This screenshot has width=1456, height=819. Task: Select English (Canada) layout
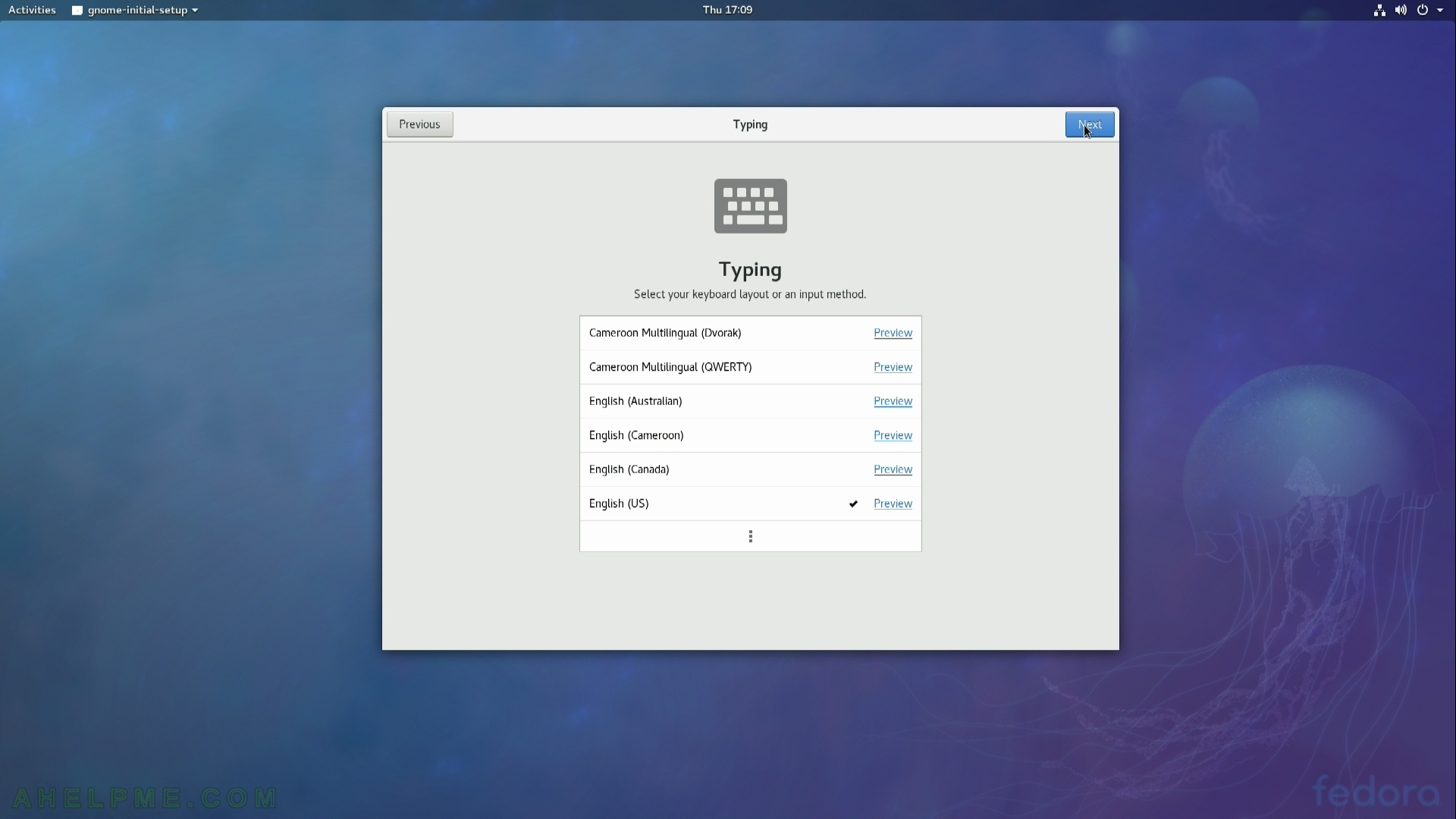(750, 469)
